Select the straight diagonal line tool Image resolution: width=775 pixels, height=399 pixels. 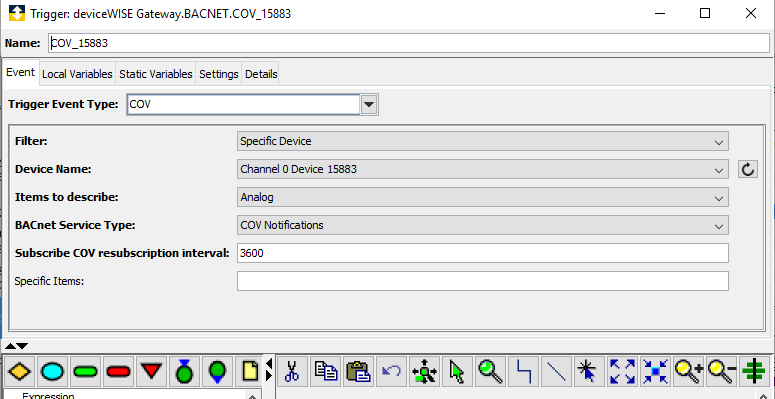pos(557,371)
